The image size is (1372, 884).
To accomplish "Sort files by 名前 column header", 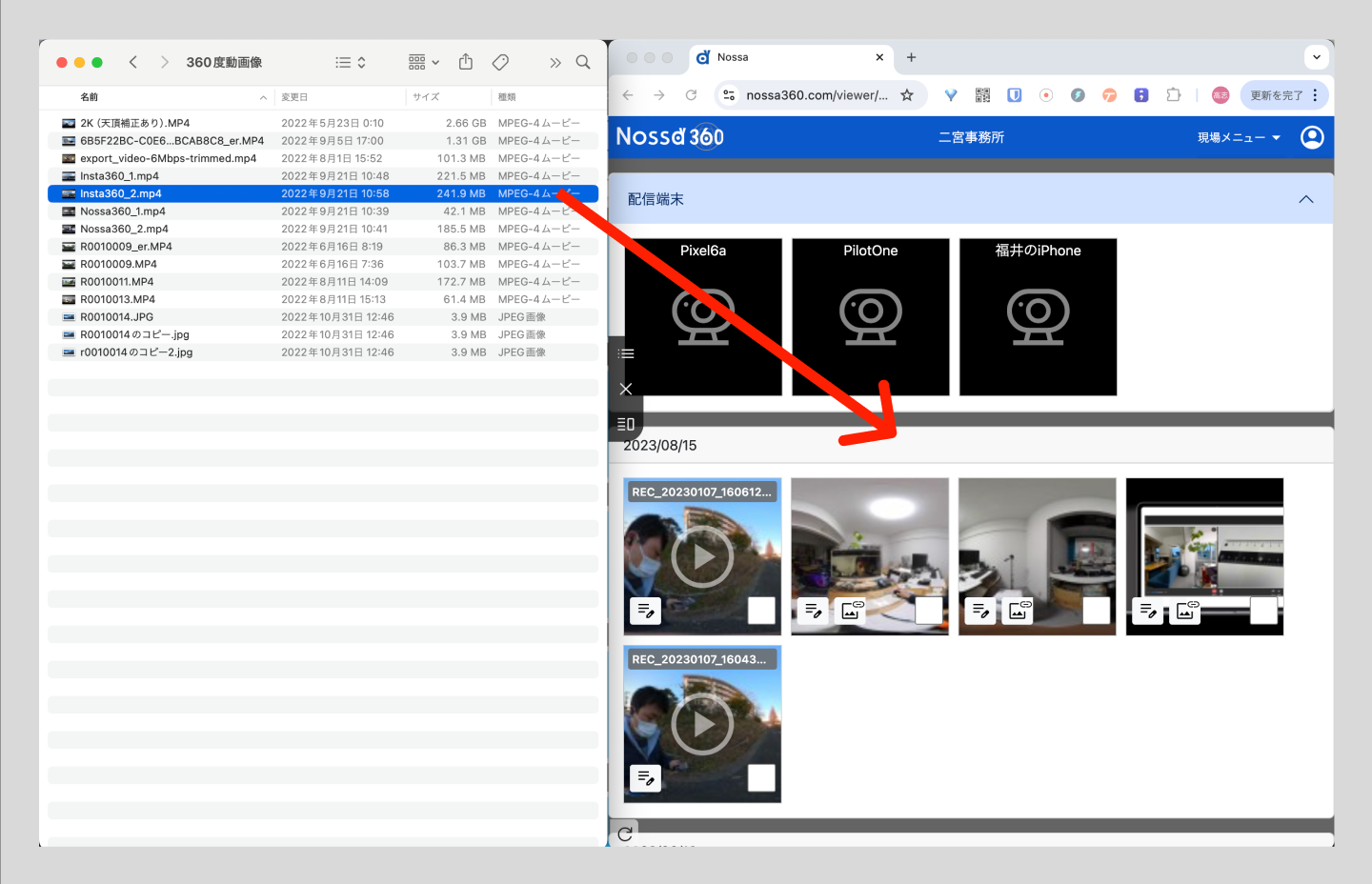I will [90, 97].
